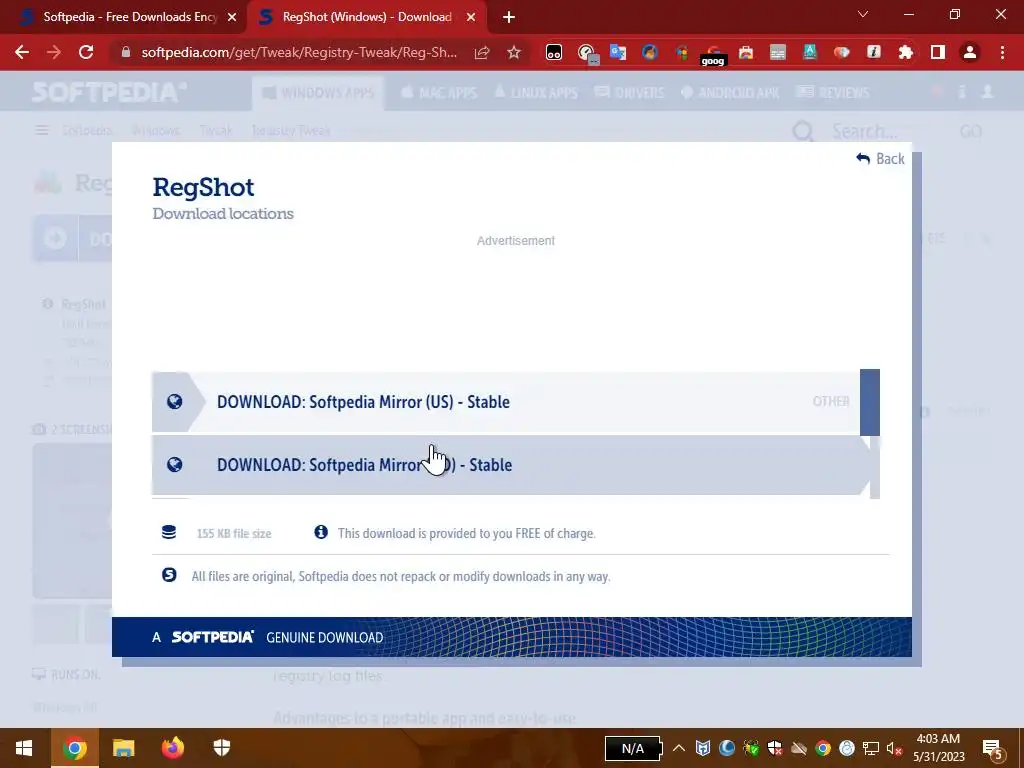Click the 155 KB file size database icon
The height and width of the screenshot is (768, 1024).
point(169,532)
